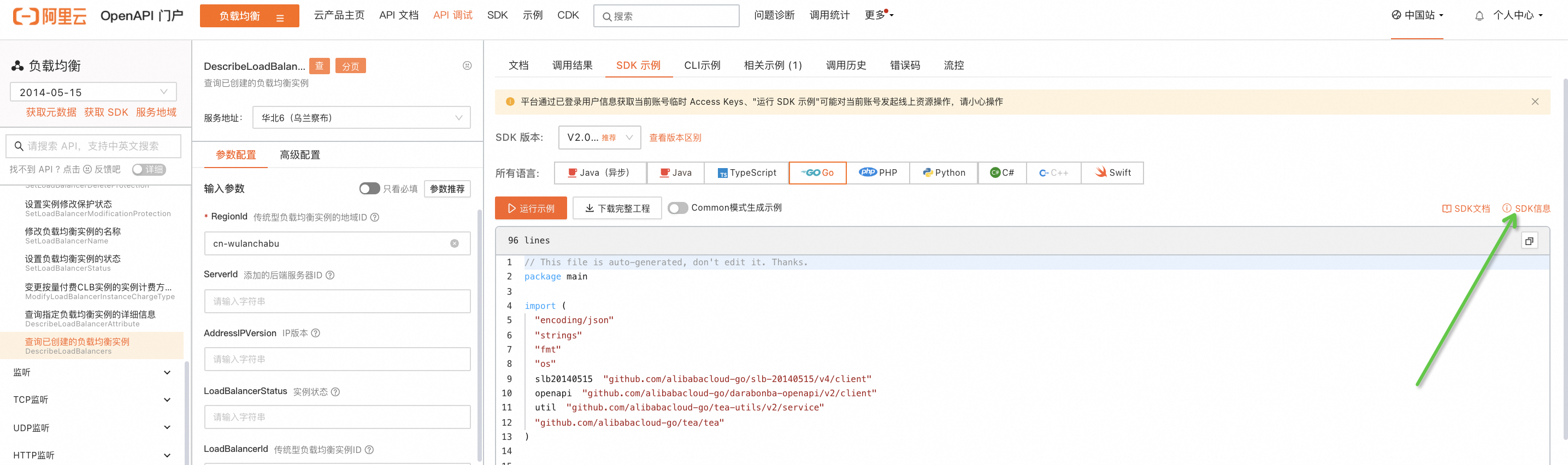Open SDK文档 link
This screenshot has height=465, width=1568.
(x=1466, y=208)
